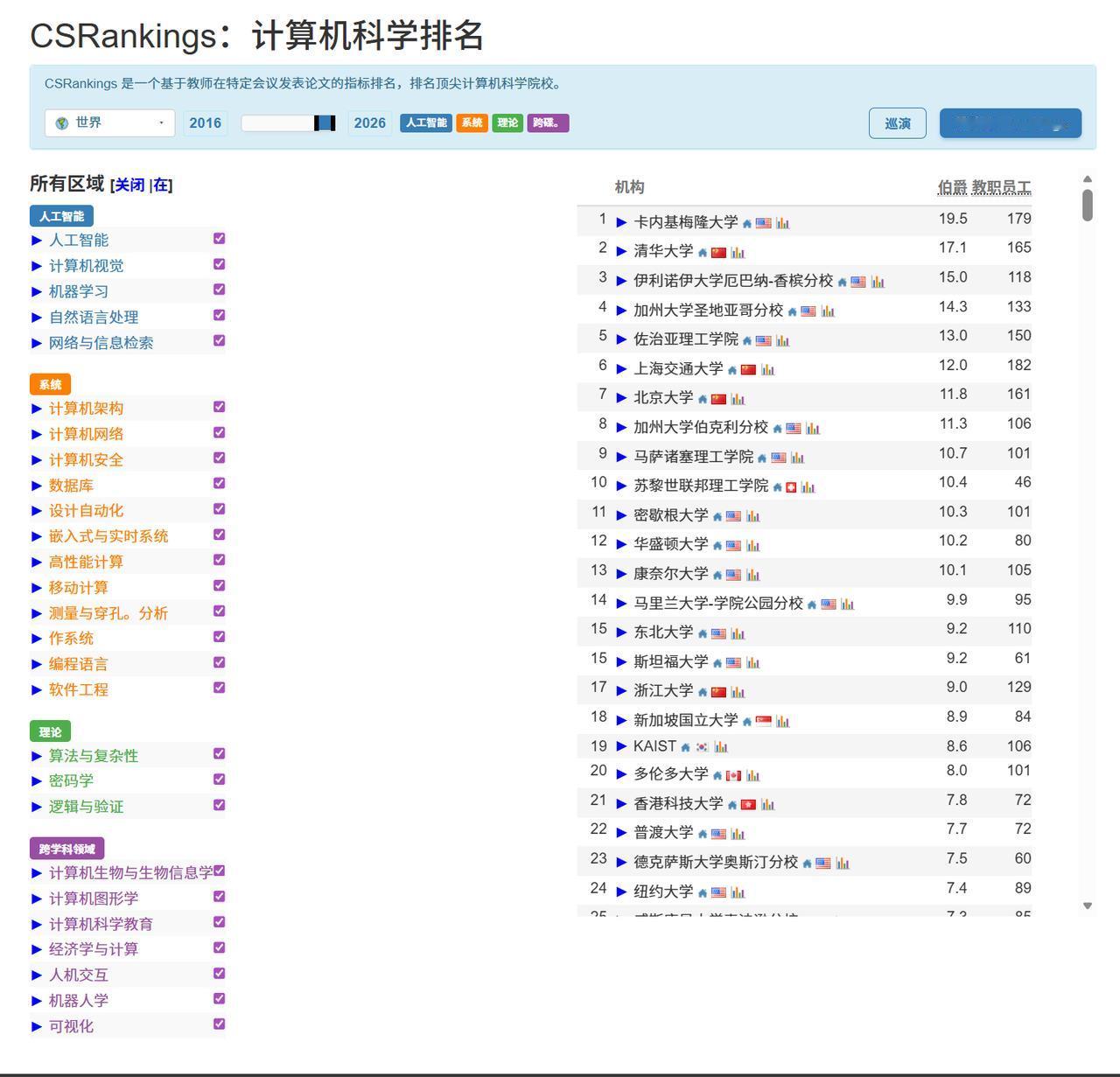Show the chart icon for 纽约大学
The image size is (1120, 1077).
pyautogui.click(x=738, y=892)
